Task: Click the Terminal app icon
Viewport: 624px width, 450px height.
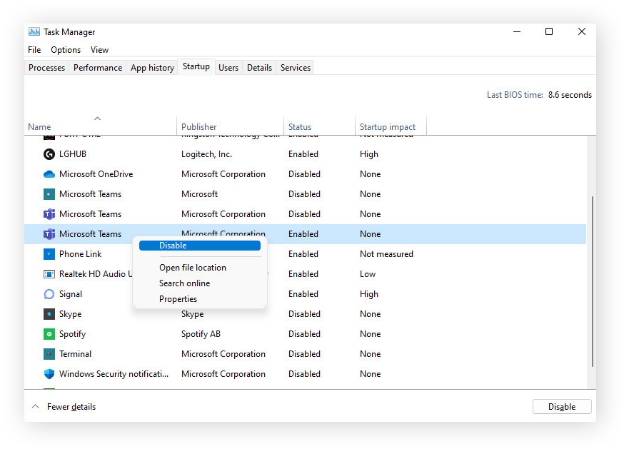Action: [x=49, y=354]
